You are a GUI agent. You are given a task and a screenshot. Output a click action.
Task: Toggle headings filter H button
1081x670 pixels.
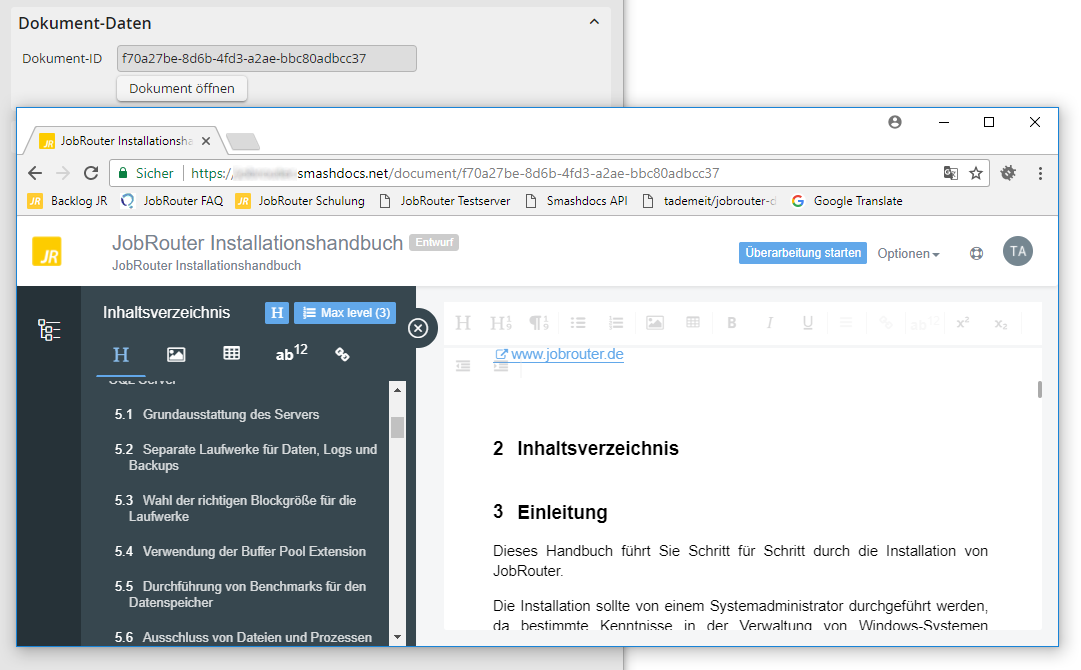pyautogui.click(x=277, y=313)
